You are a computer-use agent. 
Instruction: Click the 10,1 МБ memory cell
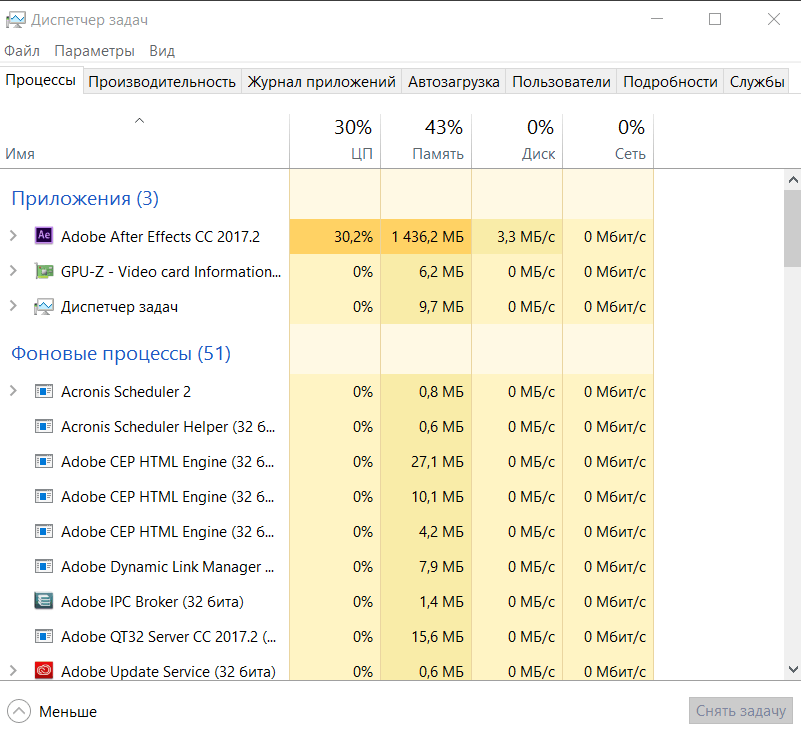437,497
